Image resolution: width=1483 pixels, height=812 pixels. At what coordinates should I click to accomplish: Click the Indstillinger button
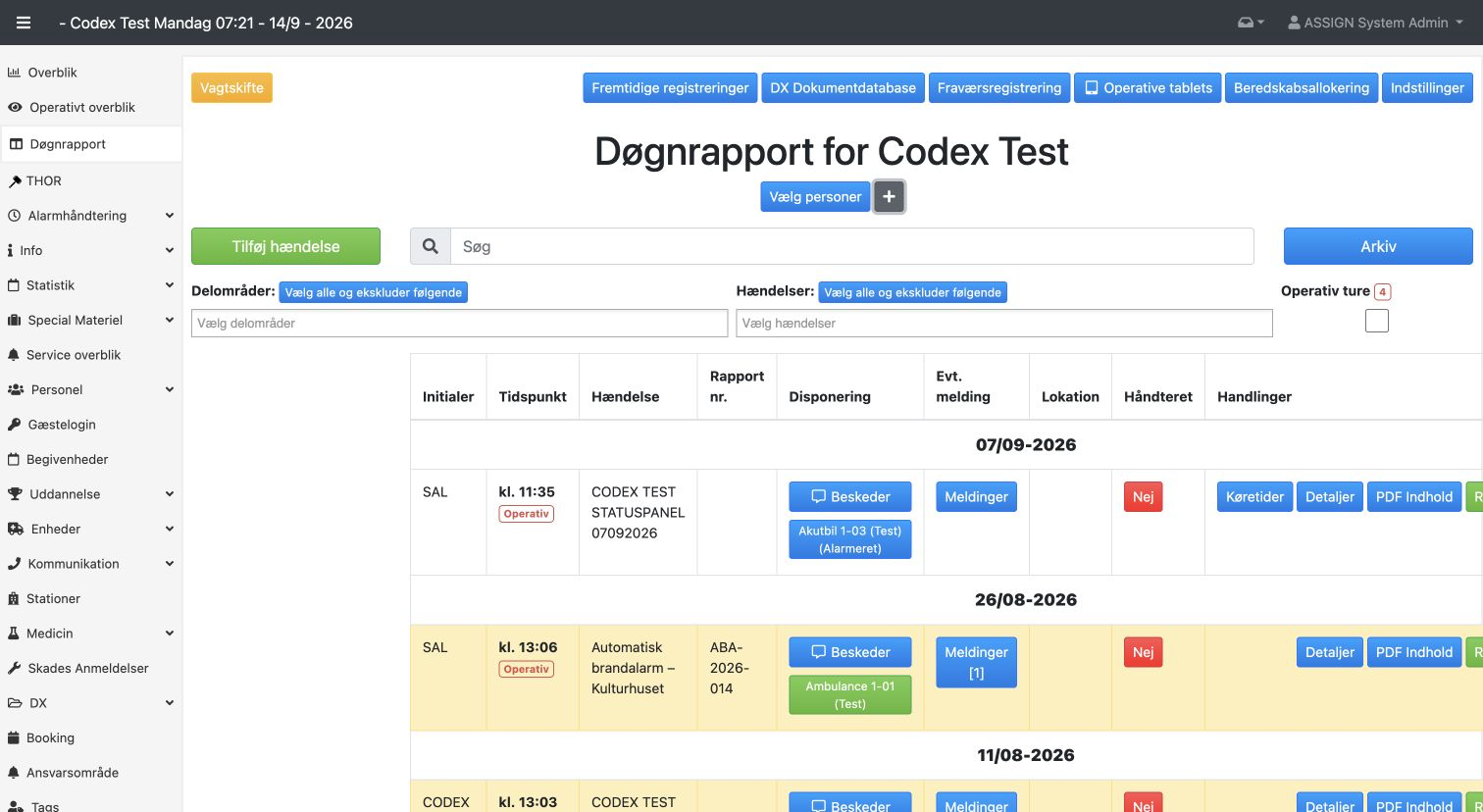[1427, 87]
